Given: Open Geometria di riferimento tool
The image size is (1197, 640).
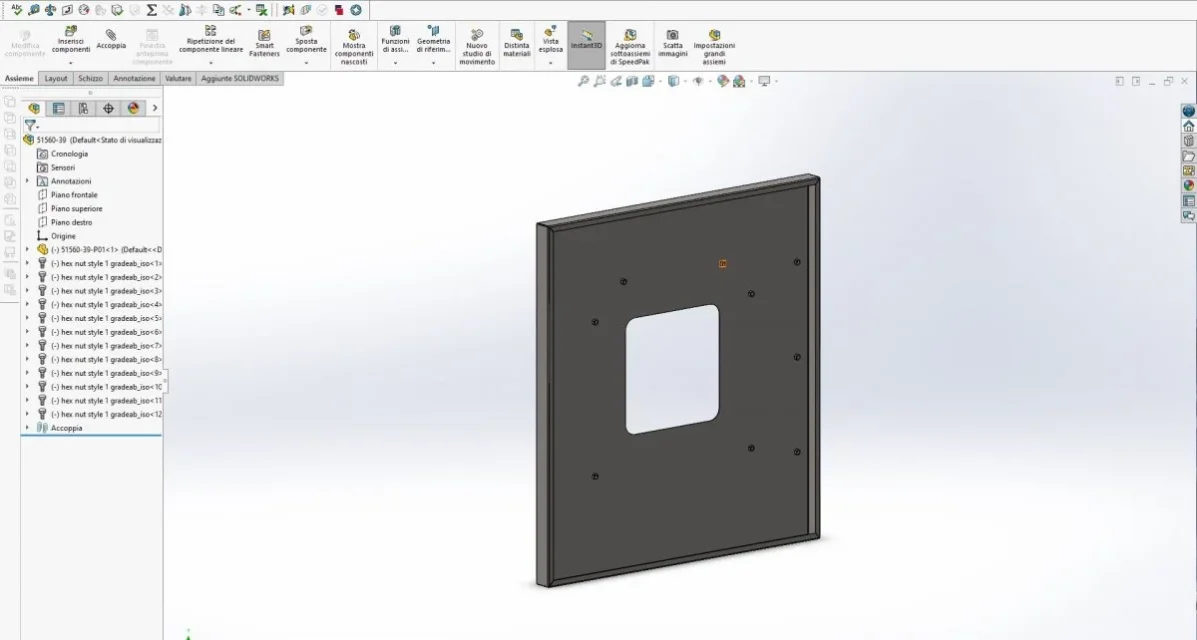Looking at the screenshot, I should click(433, 40).
